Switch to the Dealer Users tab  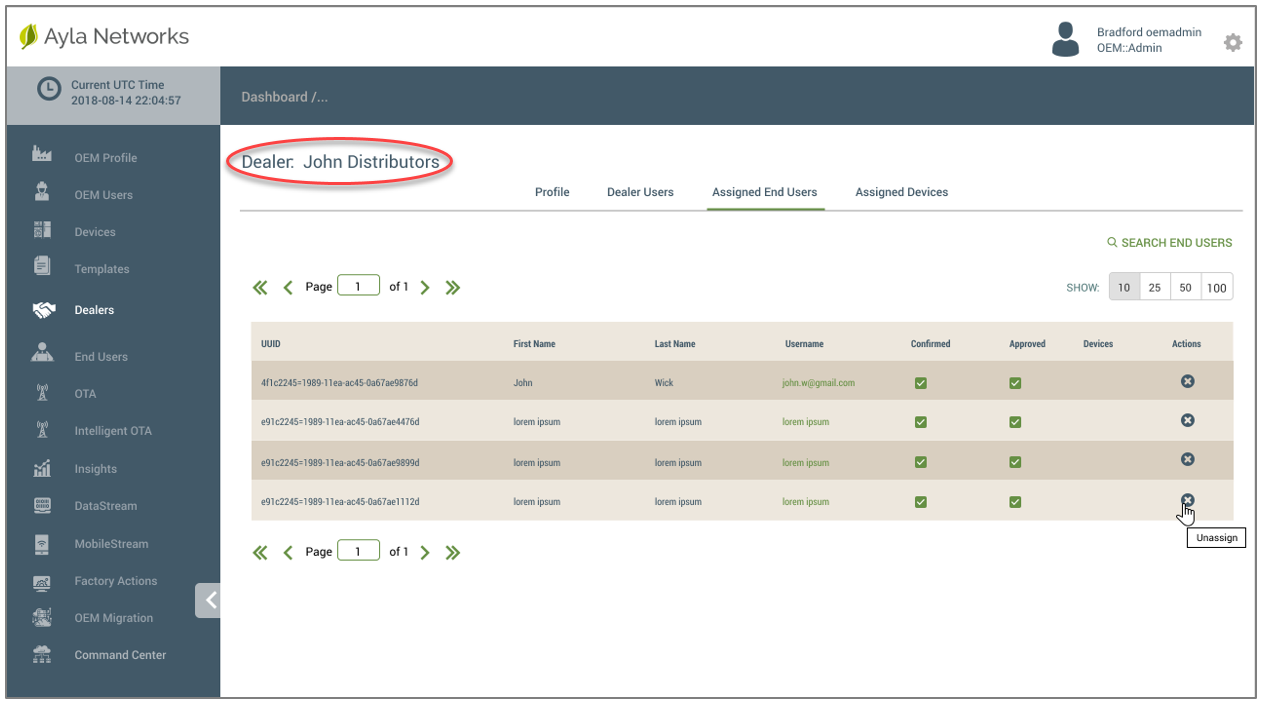click(640, 192)
